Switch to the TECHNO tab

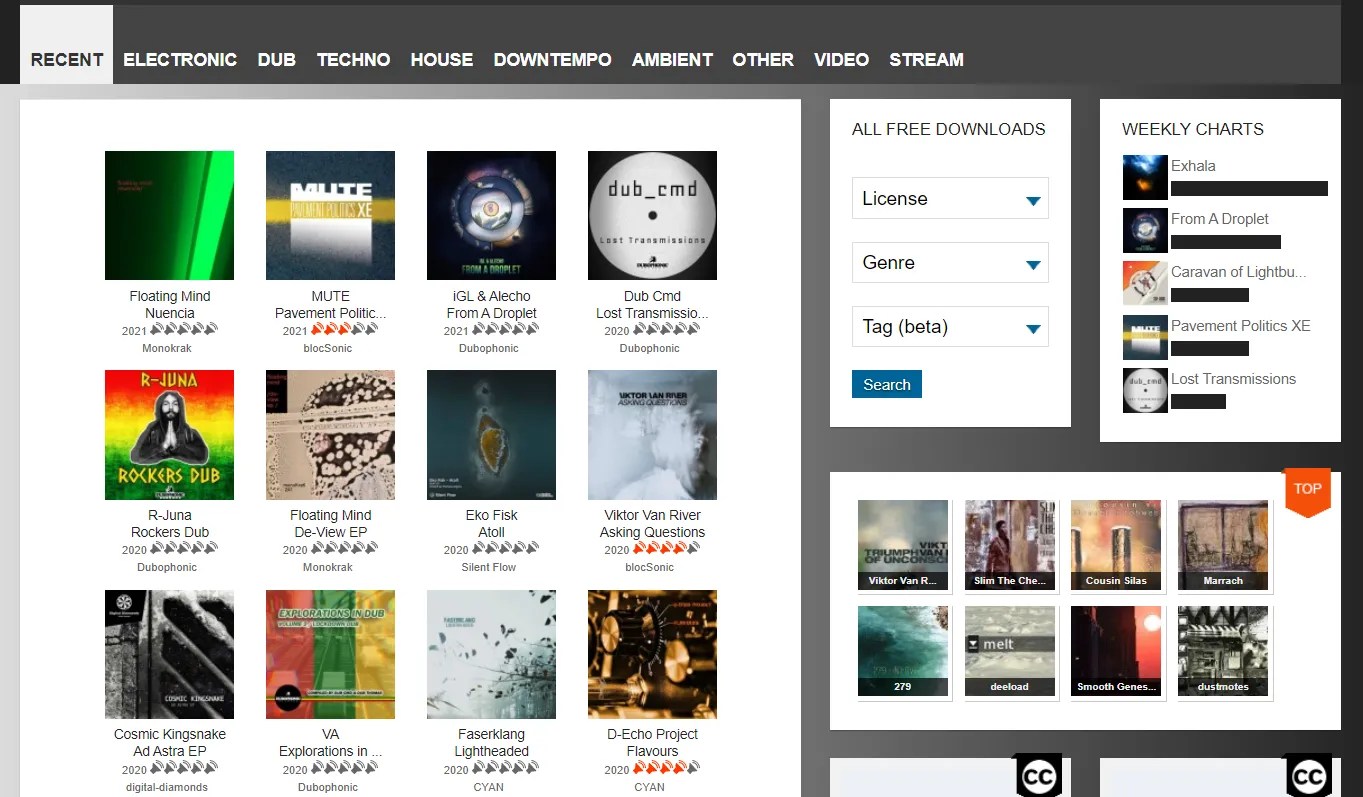click(353, 59)
